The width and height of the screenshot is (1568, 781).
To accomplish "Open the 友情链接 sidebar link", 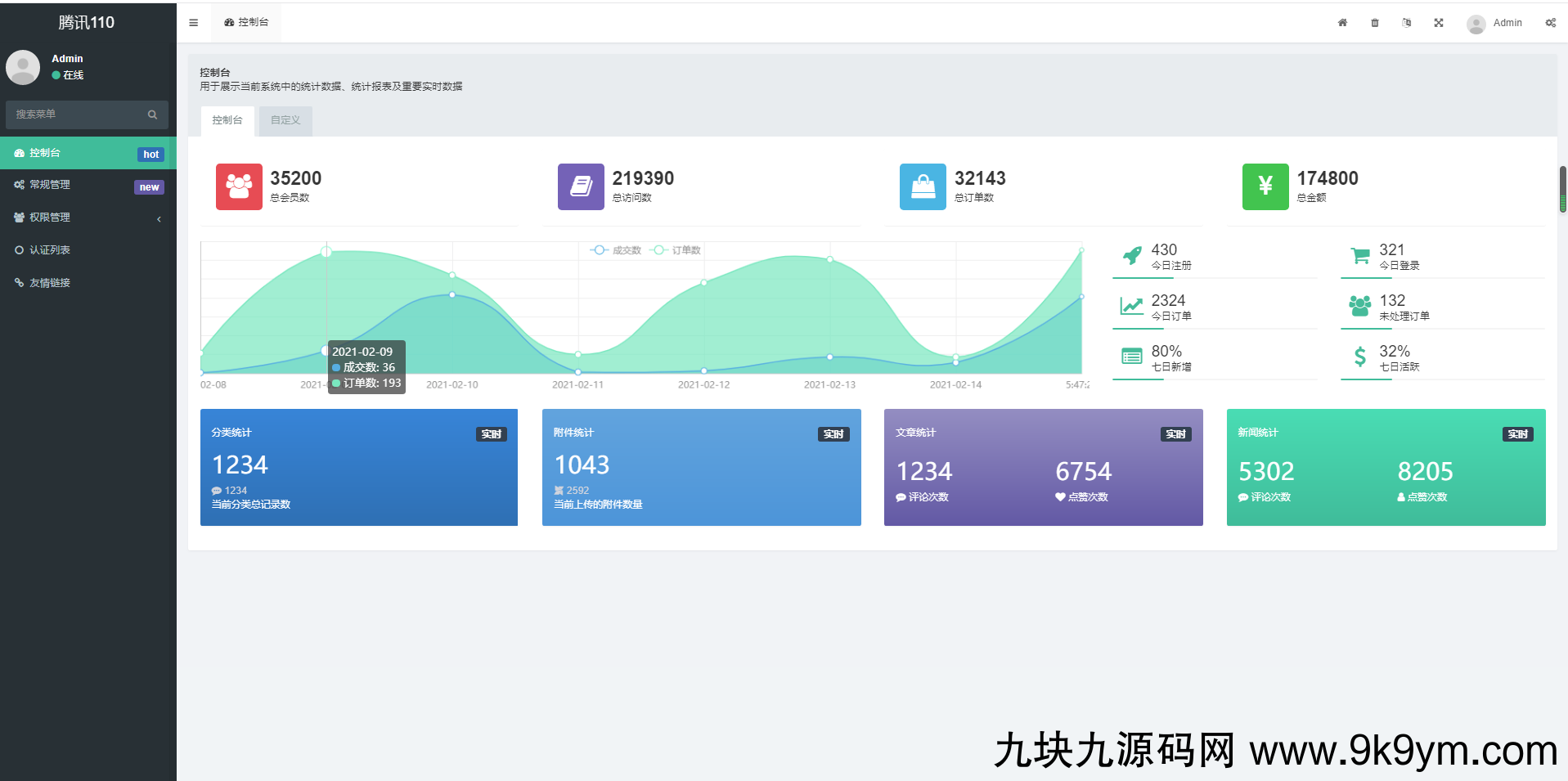I will click(88, 283).
